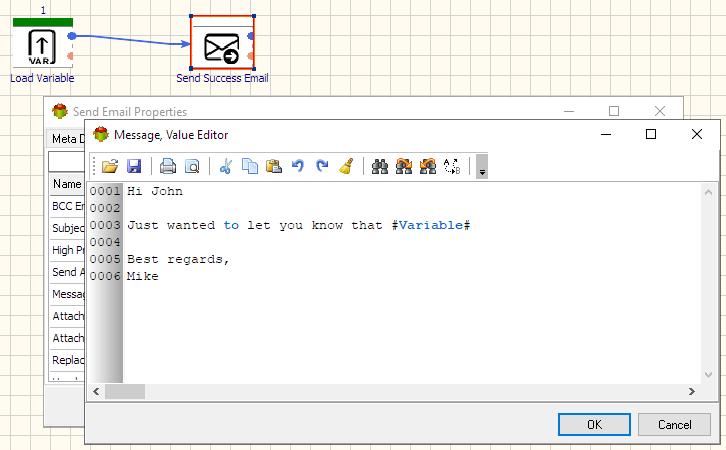Viewport: 726px width, 450px height.
Task: Click the 'Hi John' text line
Action: coord(155,191)
